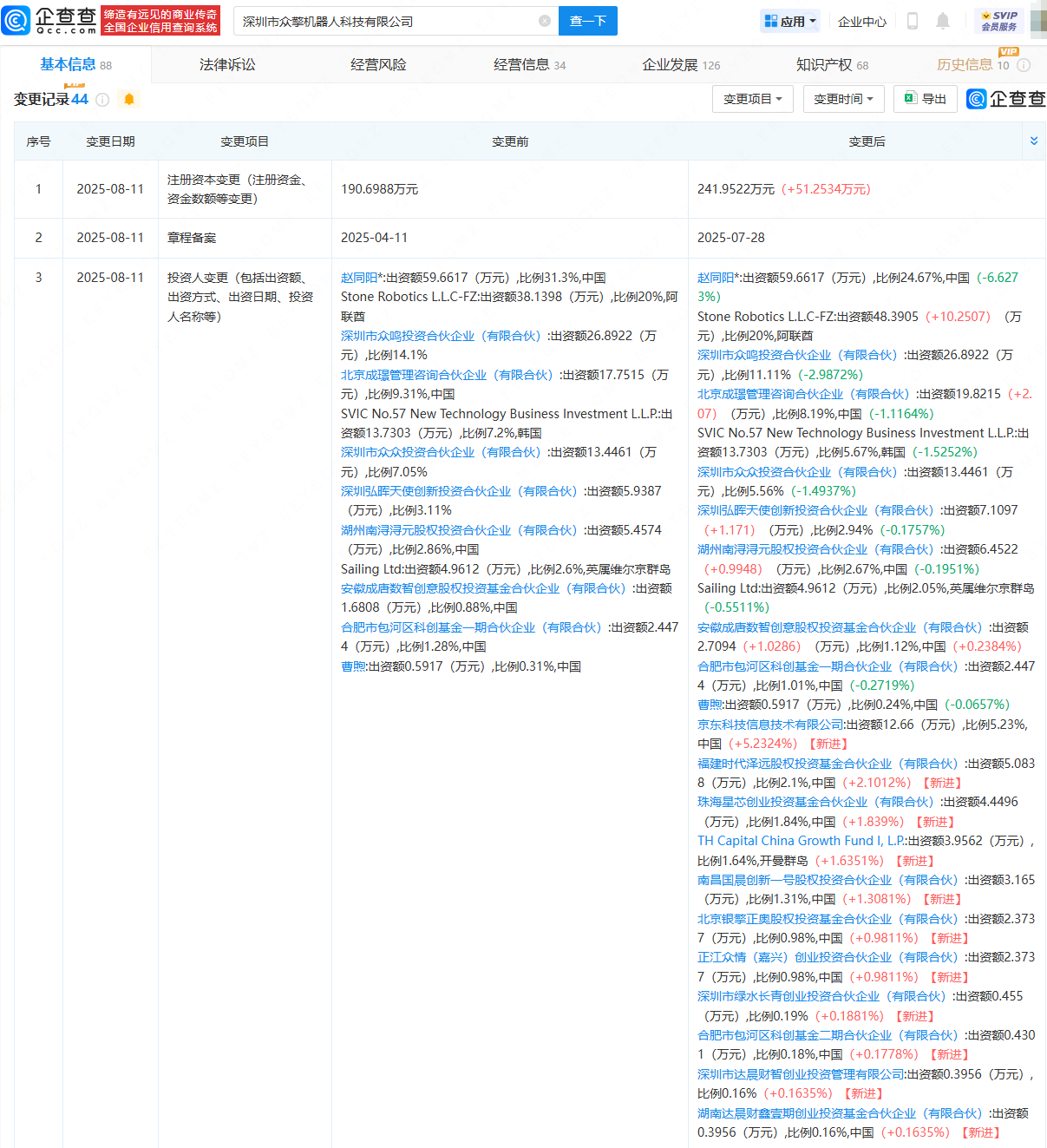This screenshot has width=1047, height=1148.
Task: Select the 241.9522万元 cell
Action: 866,189
